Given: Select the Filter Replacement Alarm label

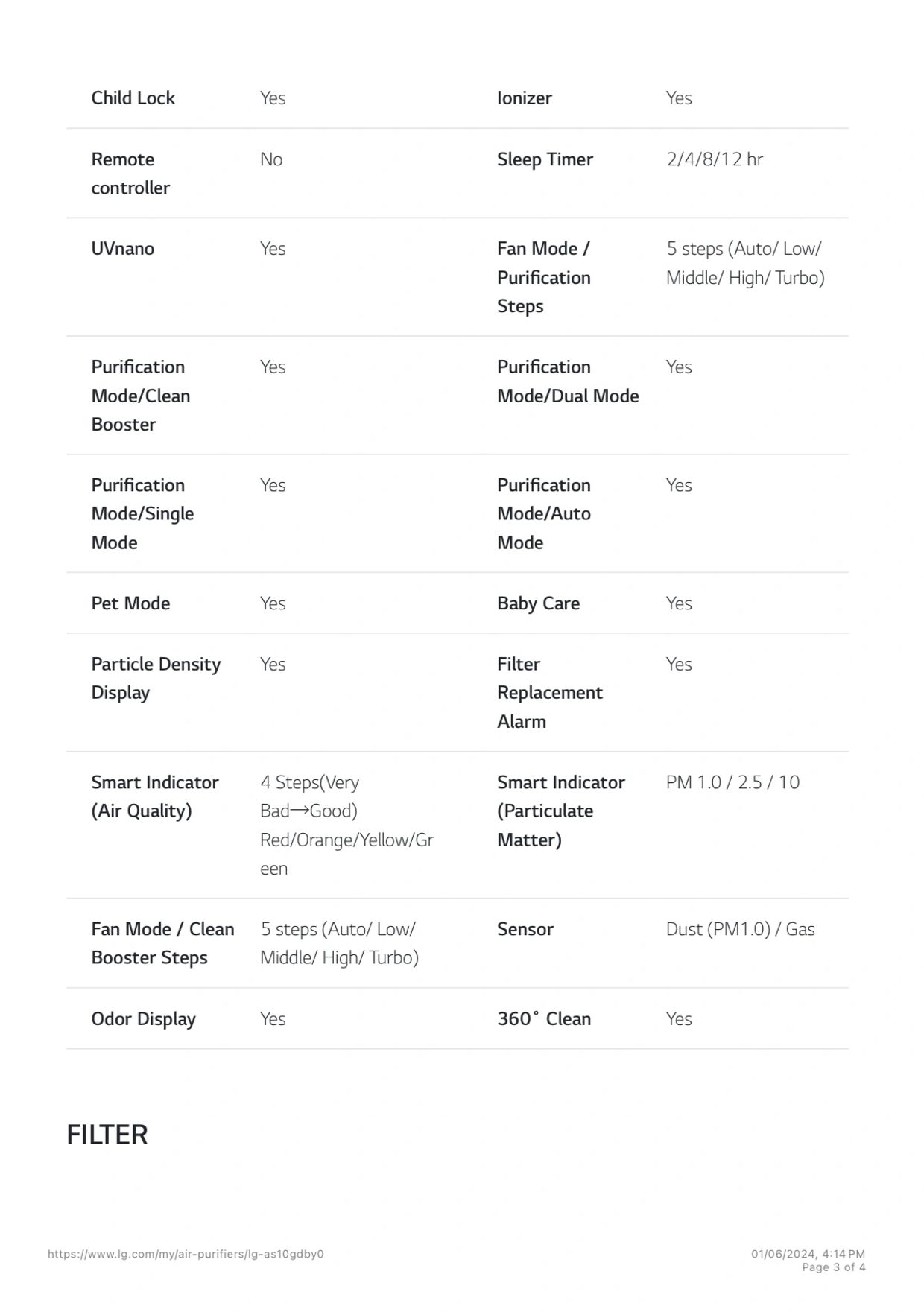Looking at the screenshot, I should tap(549, 692).
